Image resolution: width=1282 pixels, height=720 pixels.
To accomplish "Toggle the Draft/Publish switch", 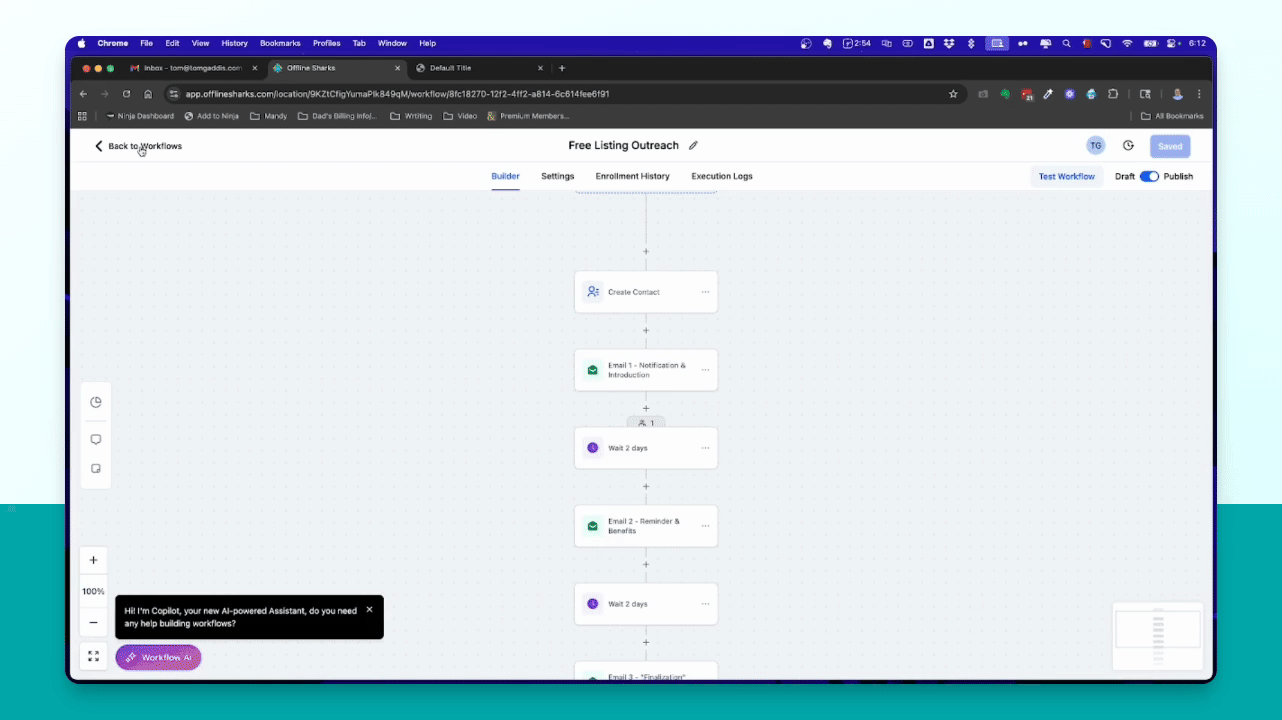I will tap(1149, 176).
